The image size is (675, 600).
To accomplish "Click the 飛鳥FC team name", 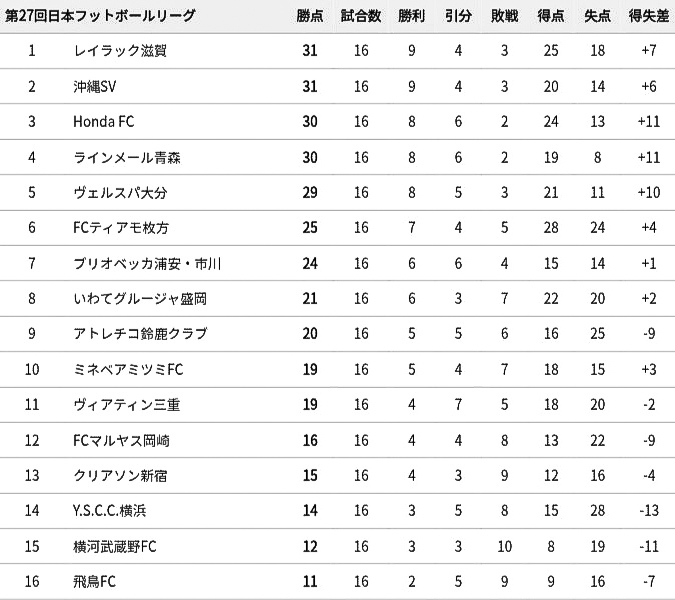I will coord(95,581).
